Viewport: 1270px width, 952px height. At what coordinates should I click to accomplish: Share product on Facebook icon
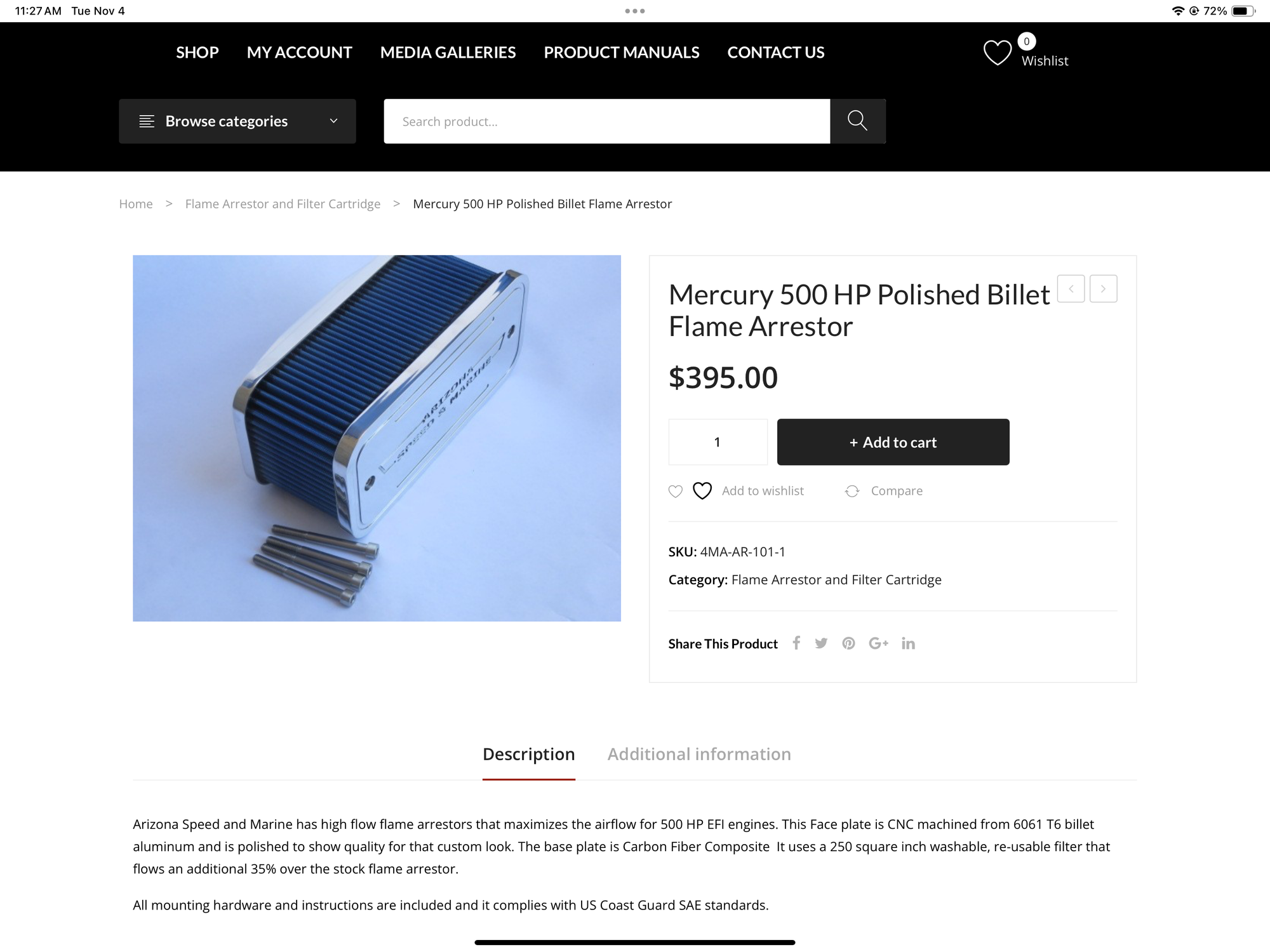[796, 643]
